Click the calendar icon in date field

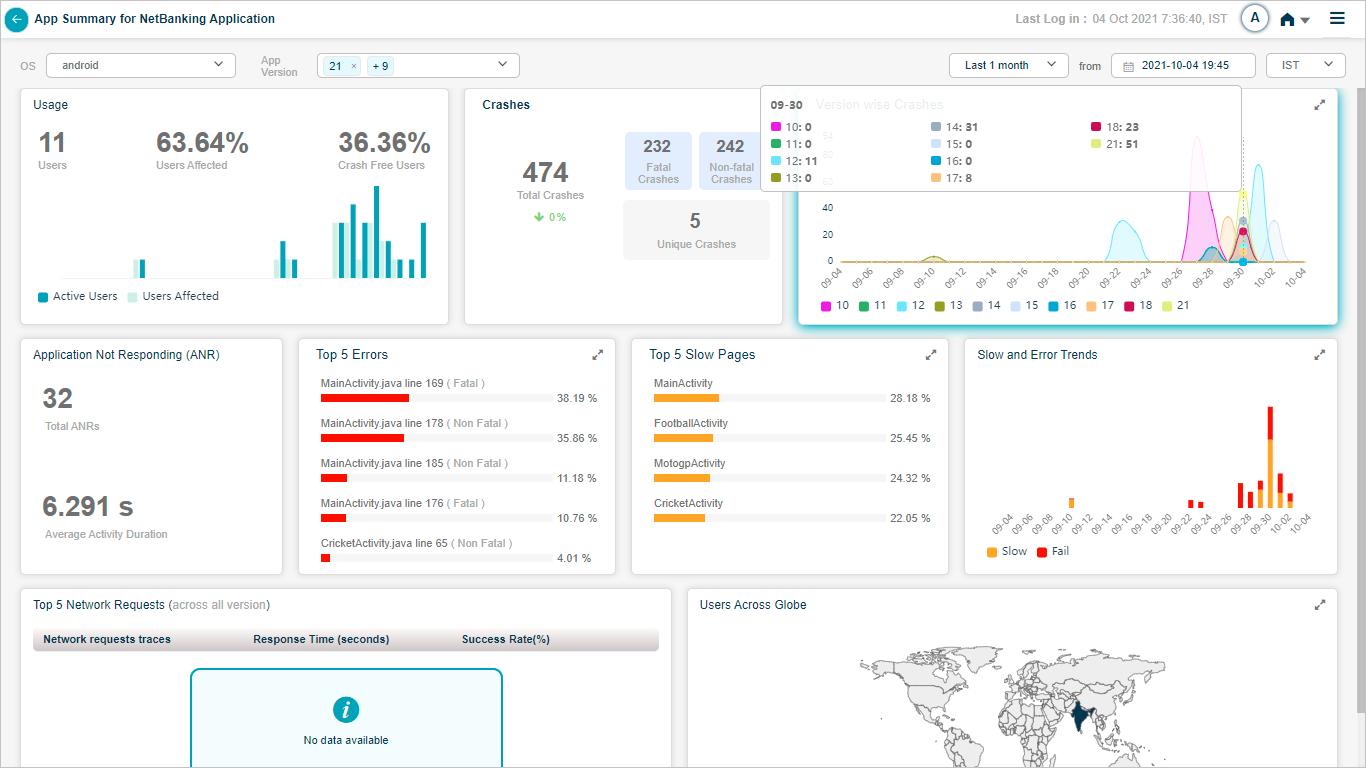pyautogui.click(x=1129, y=66)
